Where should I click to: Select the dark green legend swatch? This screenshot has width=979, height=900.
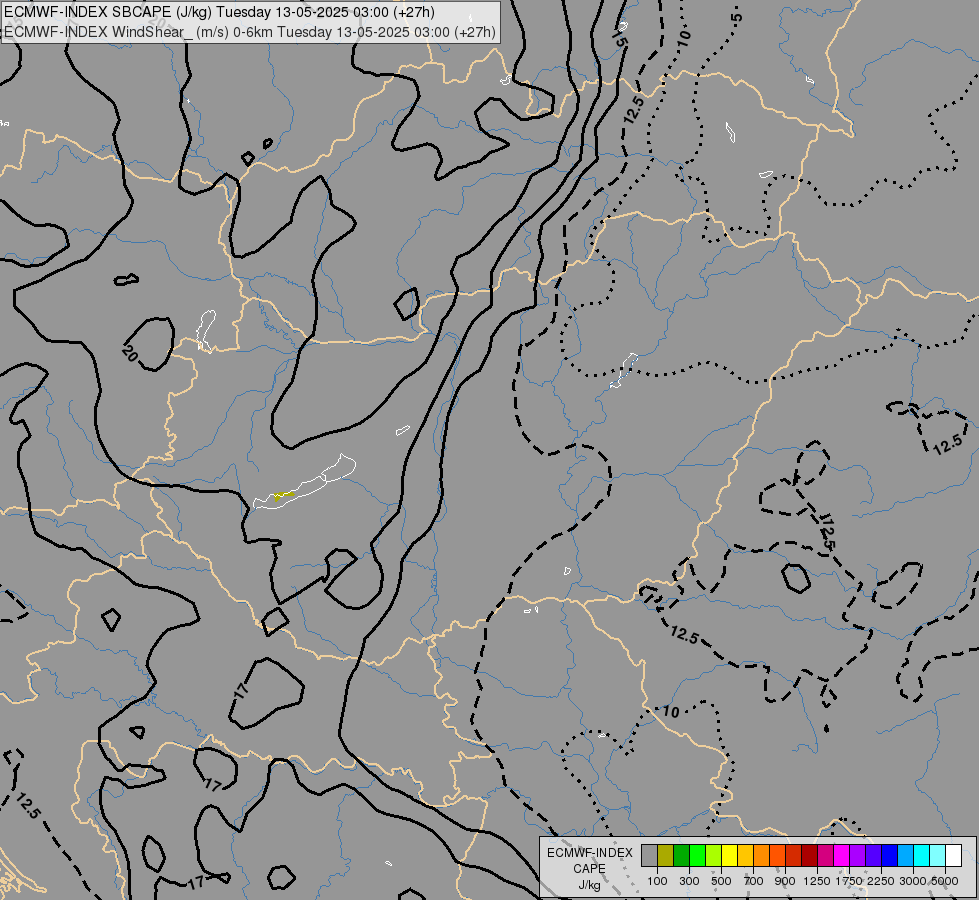(x=681, y=855)
